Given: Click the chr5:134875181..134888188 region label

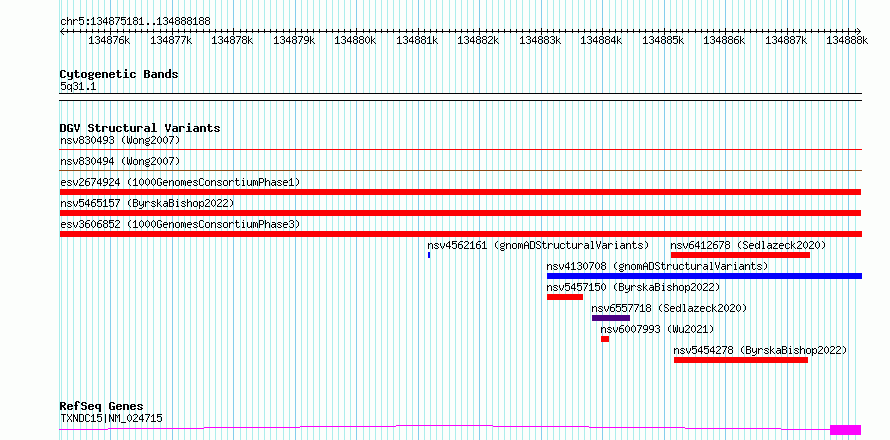Looking at the screenshot, I should click(x=135, y=21).
